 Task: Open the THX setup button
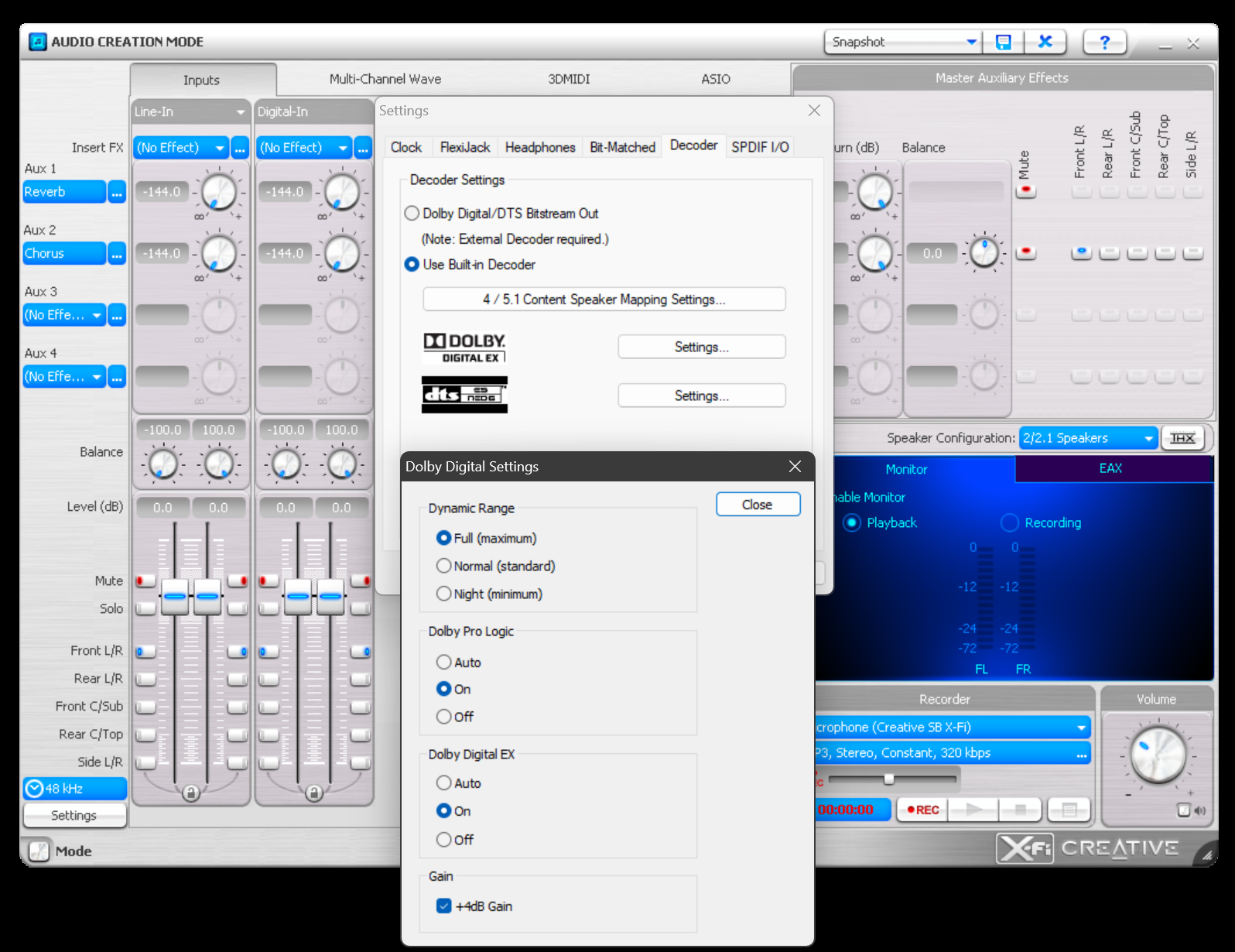[x=1182, y=438]
